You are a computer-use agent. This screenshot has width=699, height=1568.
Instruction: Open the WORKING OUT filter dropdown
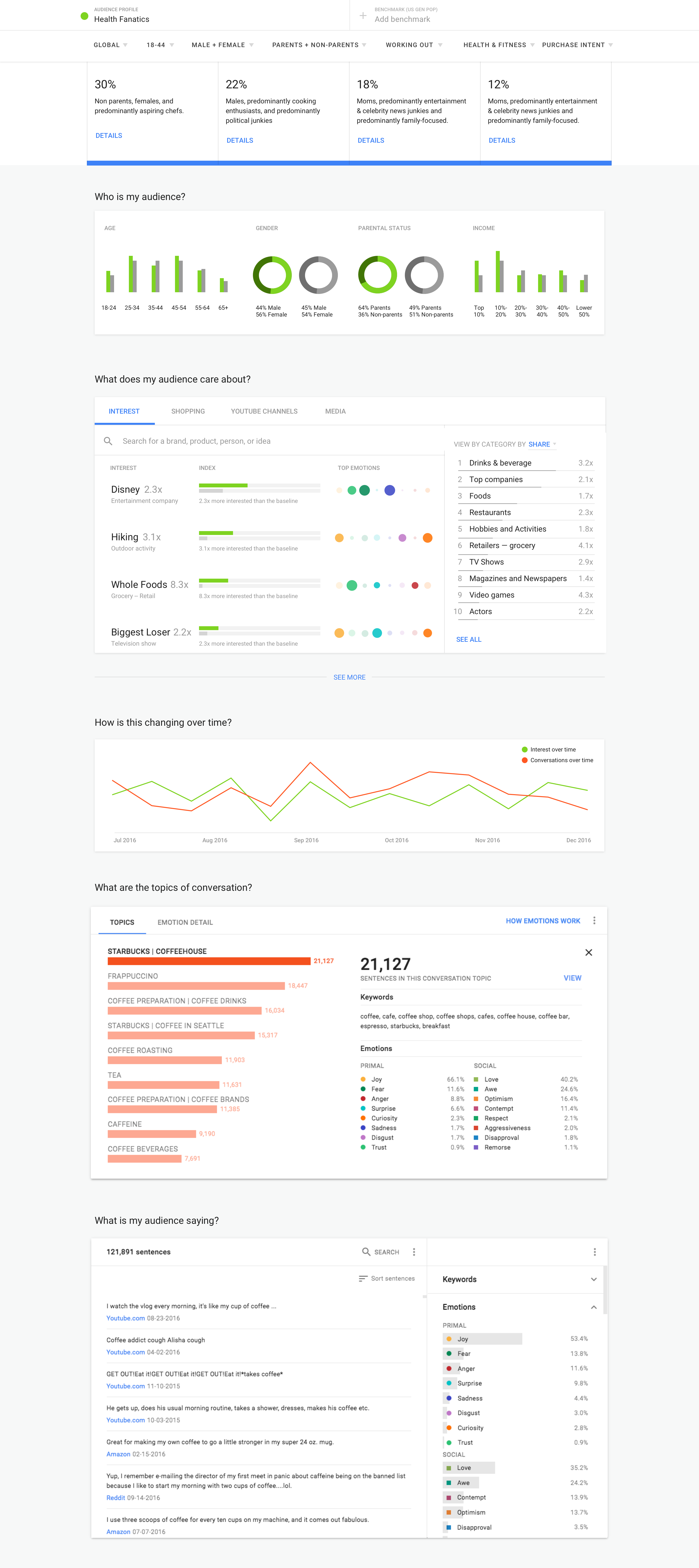coord(414,45)
